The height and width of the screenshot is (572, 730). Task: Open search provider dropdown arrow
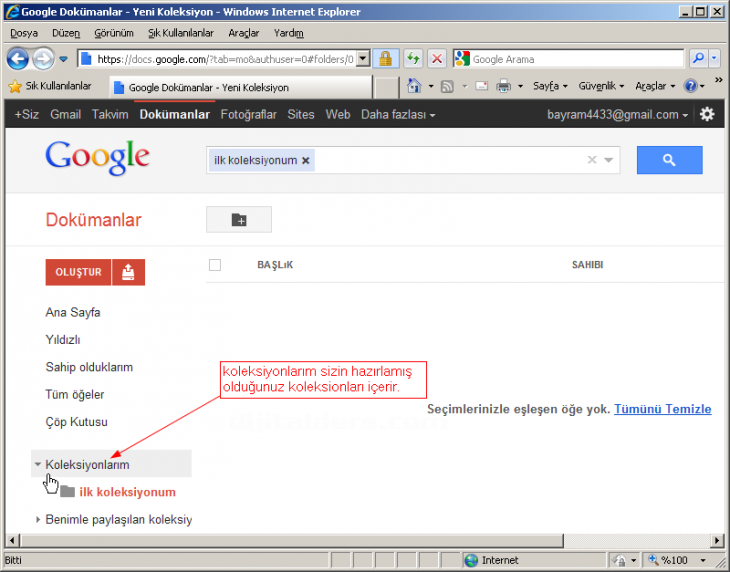tap(714, 59)
